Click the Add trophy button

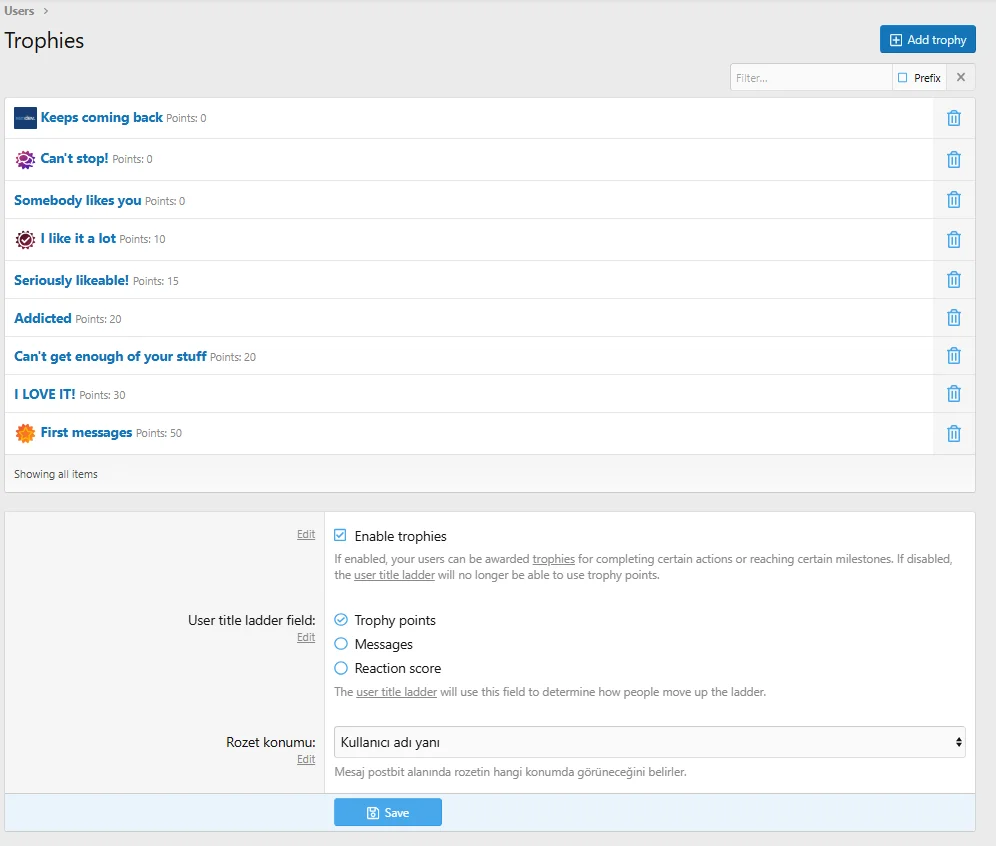(927, 40)
